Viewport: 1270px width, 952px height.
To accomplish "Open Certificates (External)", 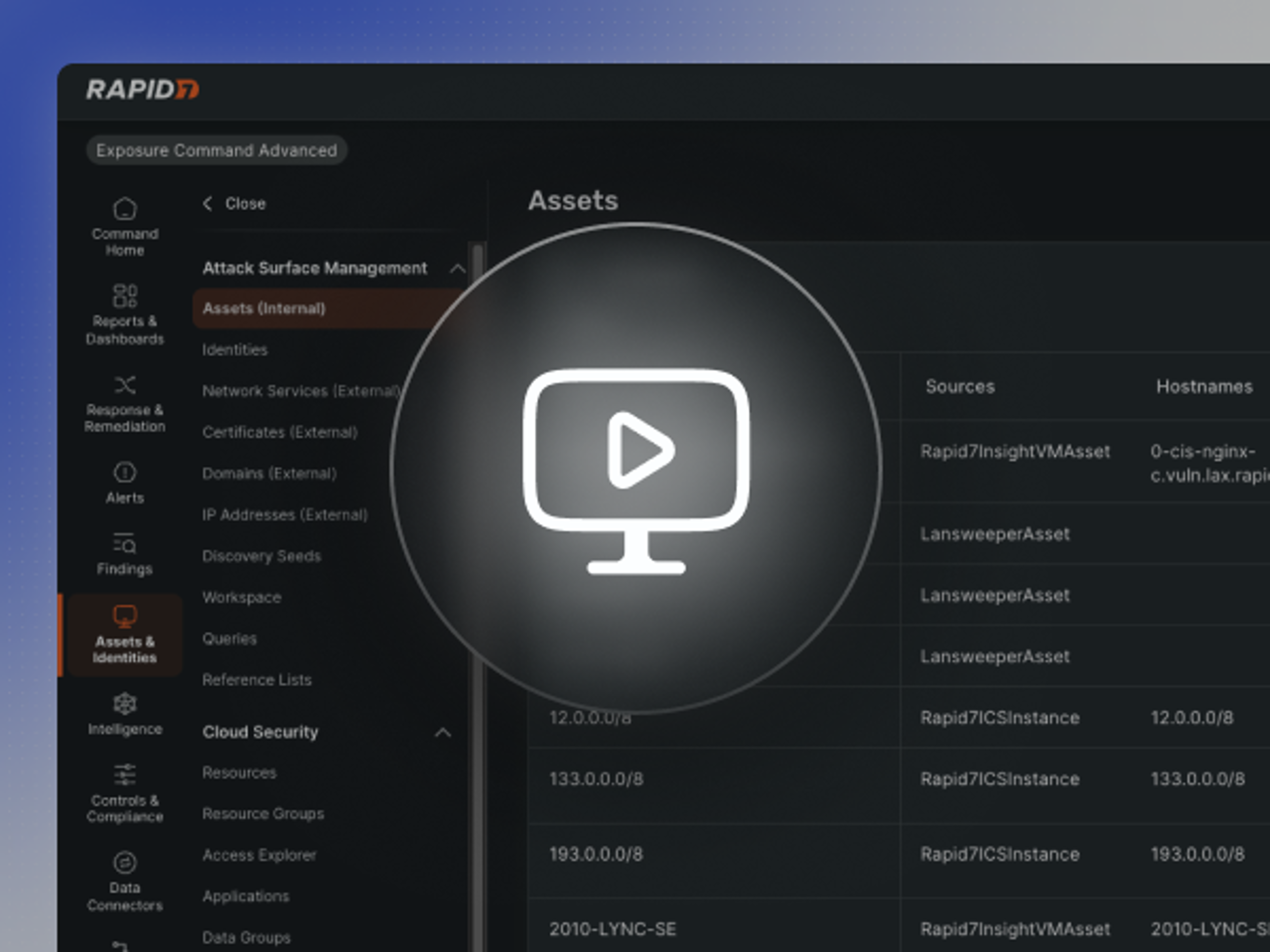I will click(279, 432).
